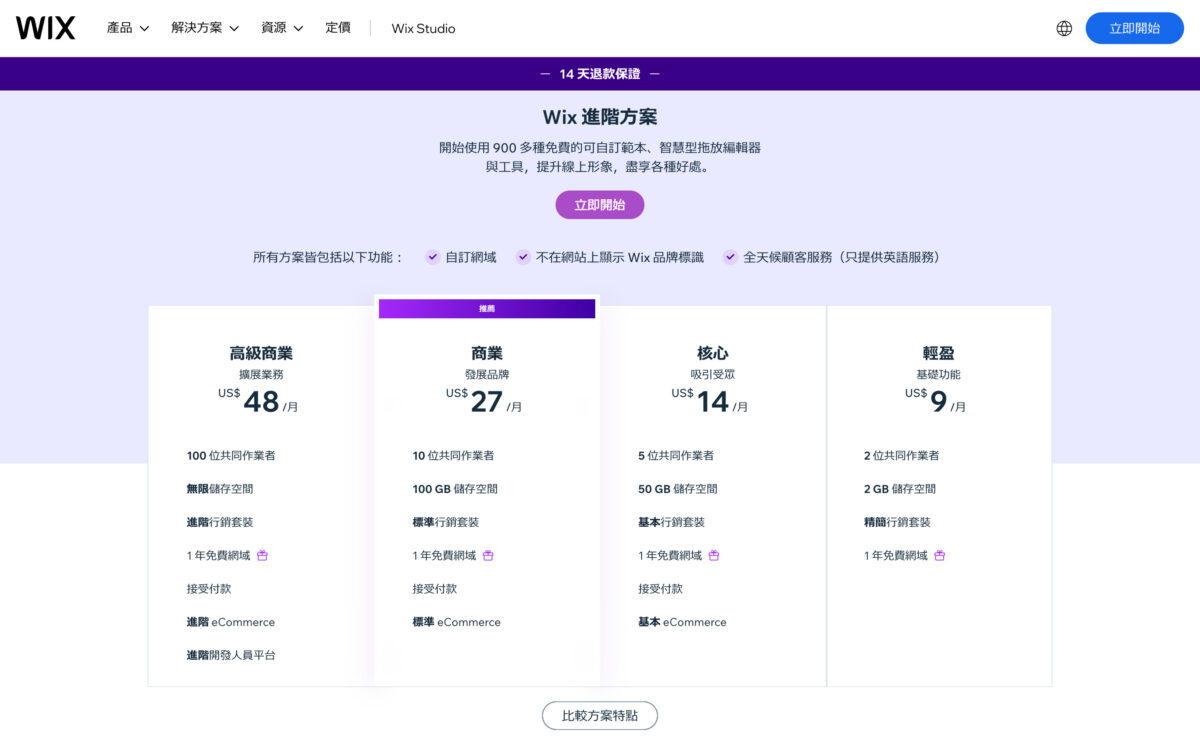Expand the 資源 menu
The image size is (1200, 747).
coord(282,28)
